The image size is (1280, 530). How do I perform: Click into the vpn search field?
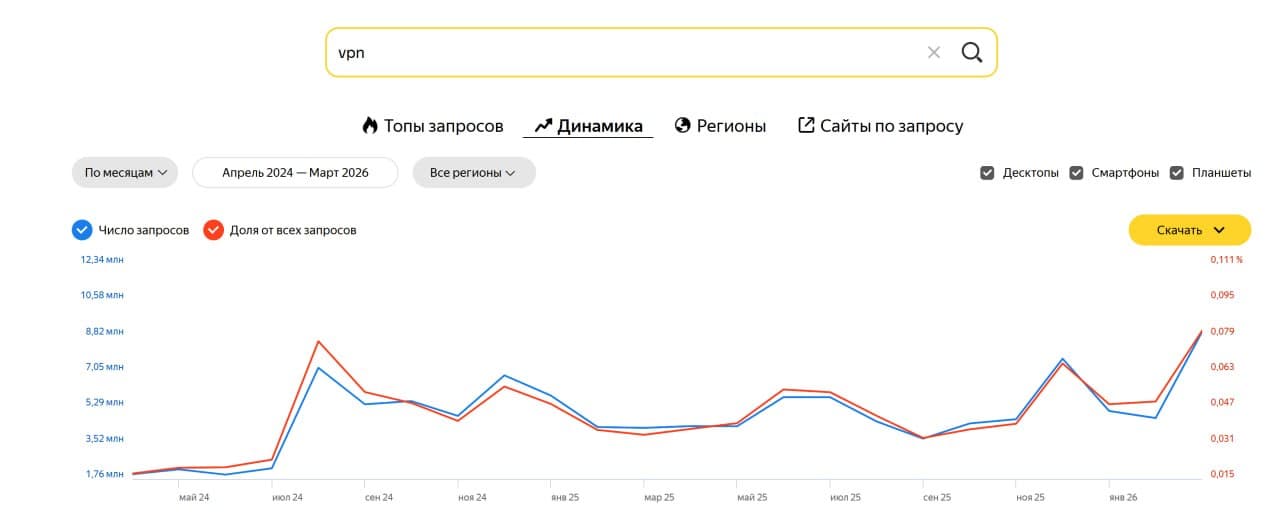(x=620, y=52)
